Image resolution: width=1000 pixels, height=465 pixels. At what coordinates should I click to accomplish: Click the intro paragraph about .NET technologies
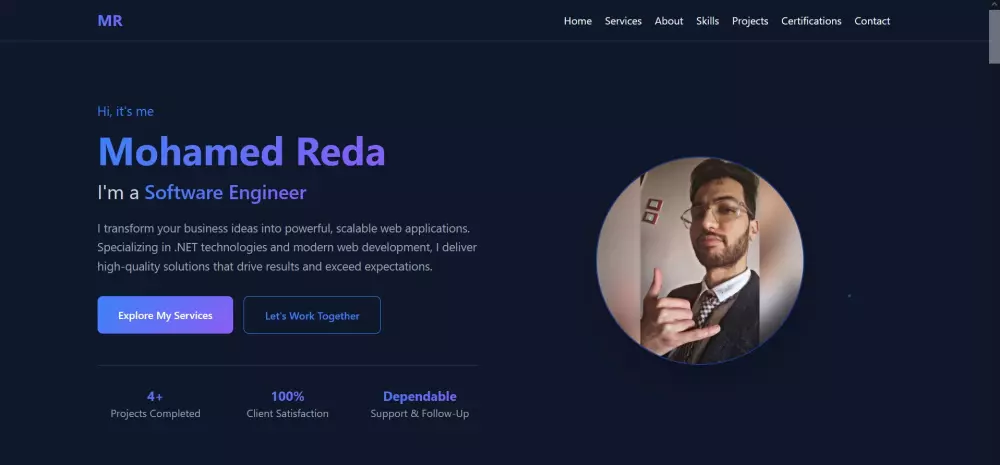[x=287, y=247]
